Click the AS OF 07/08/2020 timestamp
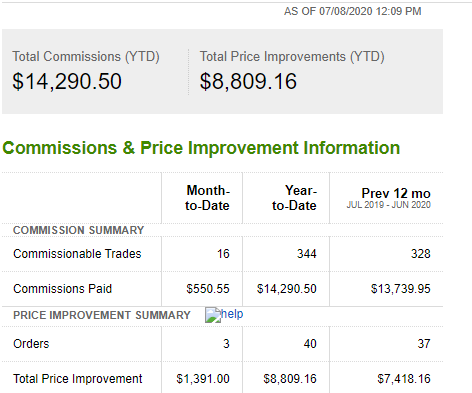The width and height of the screenshot is (472, 393). (x=353, y=11)
